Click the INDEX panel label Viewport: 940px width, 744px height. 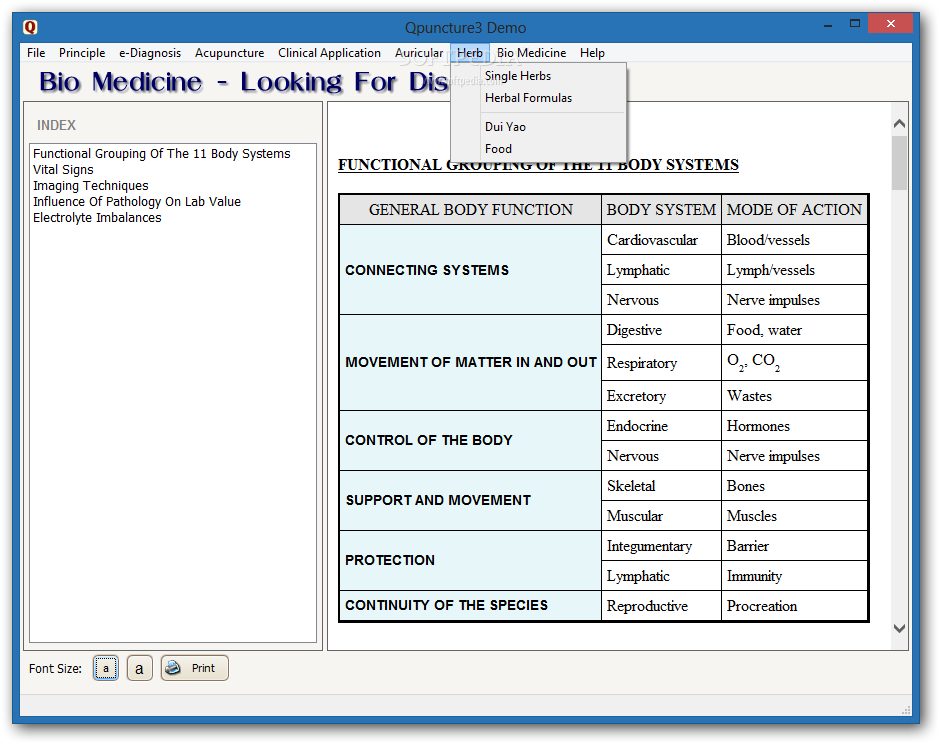[x=56, y=125]
